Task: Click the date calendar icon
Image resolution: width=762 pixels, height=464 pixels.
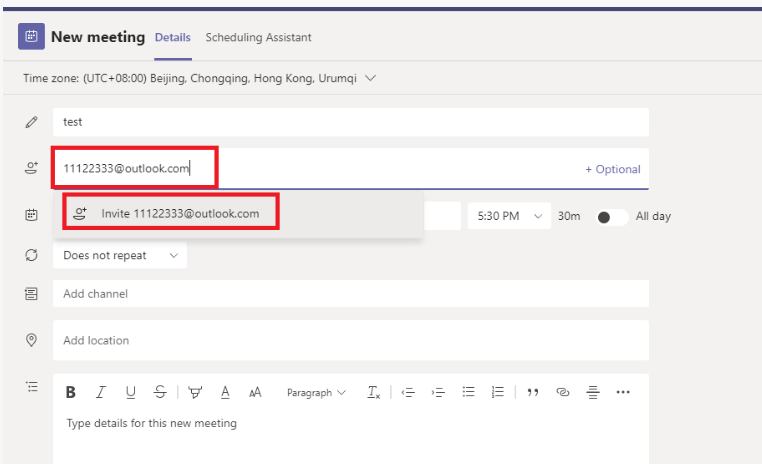Action: [32, 215]
